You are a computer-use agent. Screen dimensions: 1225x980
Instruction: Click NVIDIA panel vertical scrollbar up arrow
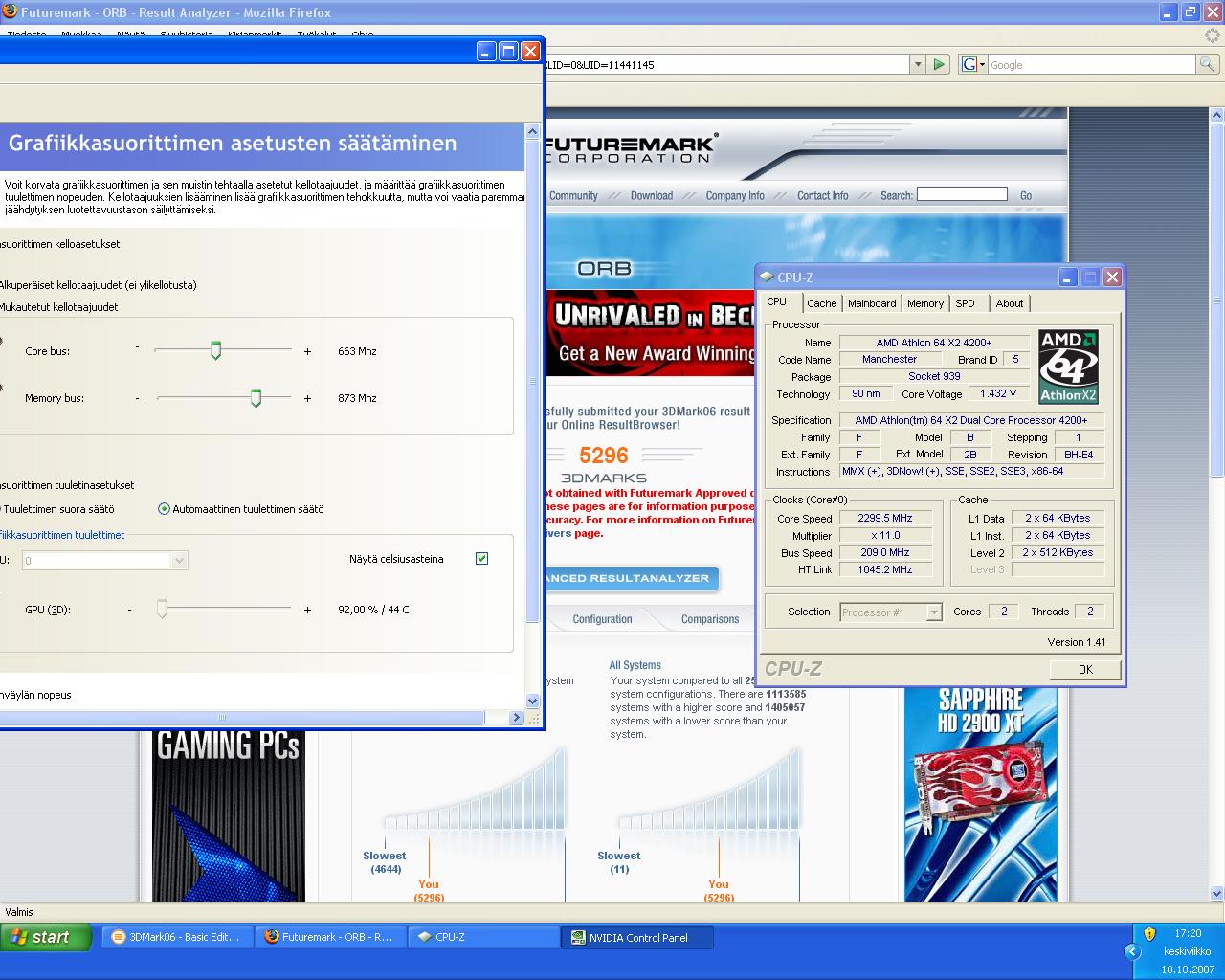pos(533,133)
